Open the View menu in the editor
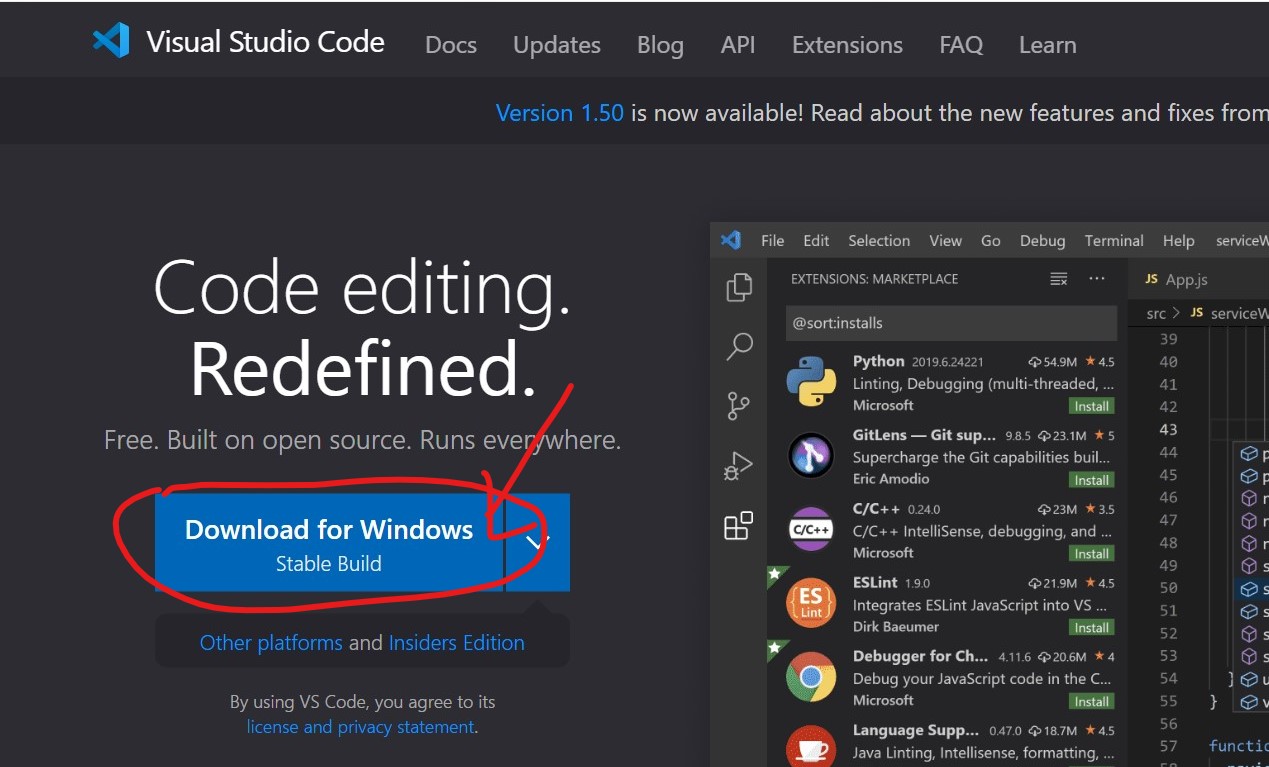The width and height of the screenshot is (1269, 767). (x=945, y=241)
